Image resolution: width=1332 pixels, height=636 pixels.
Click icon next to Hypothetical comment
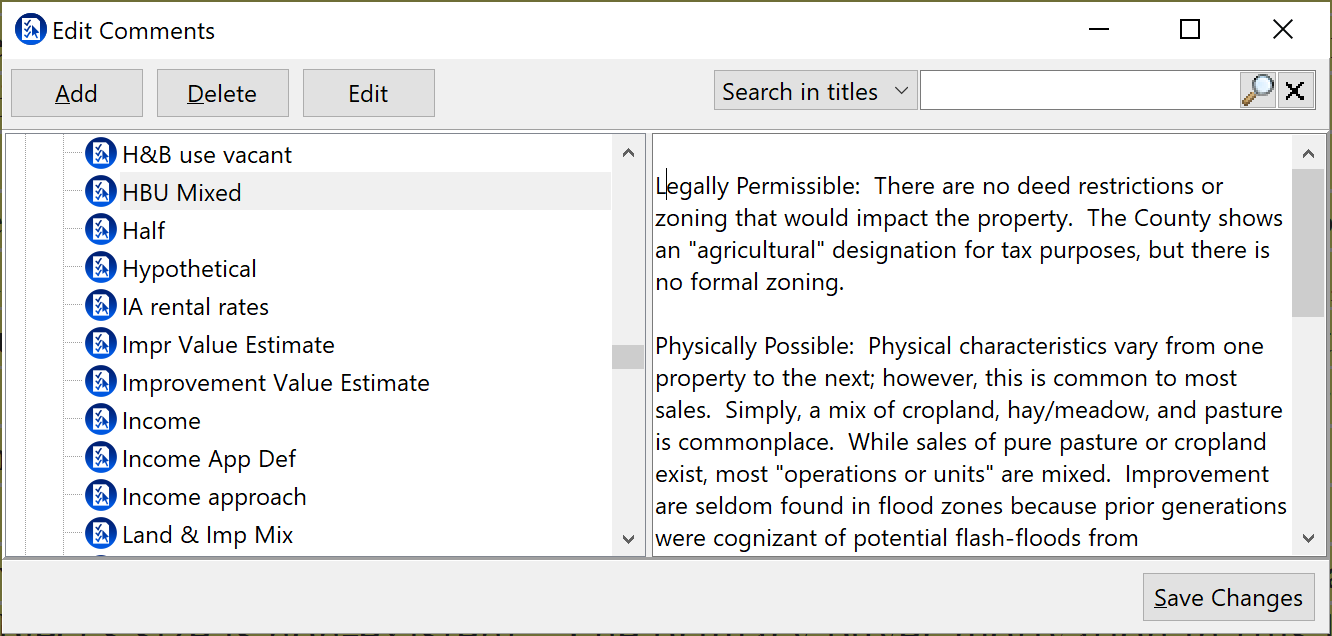[101, 268]
